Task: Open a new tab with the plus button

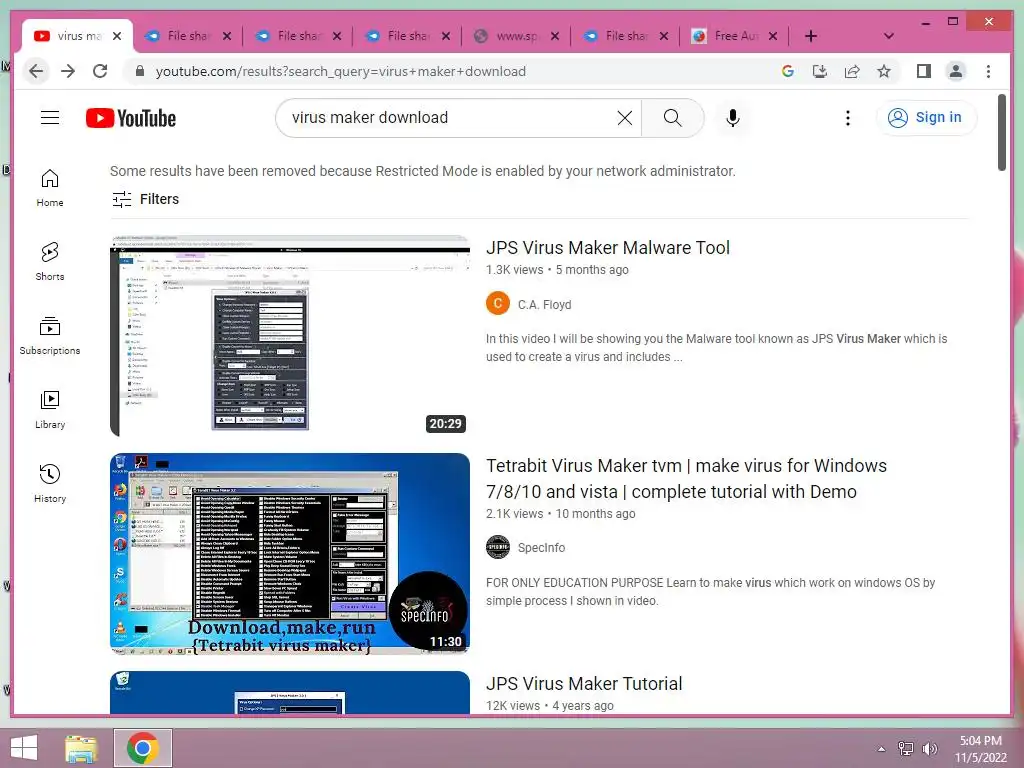Action: click(x=810, y=36)
